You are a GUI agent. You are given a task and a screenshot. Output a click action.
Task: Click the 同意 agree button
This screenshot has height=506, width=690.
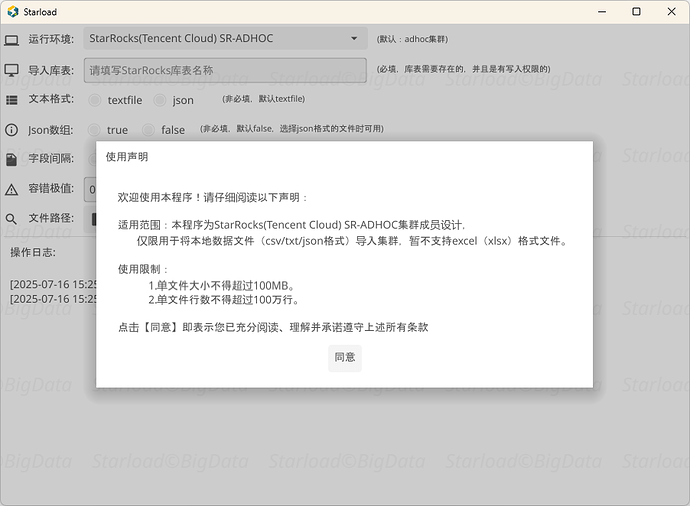(345, 358)
